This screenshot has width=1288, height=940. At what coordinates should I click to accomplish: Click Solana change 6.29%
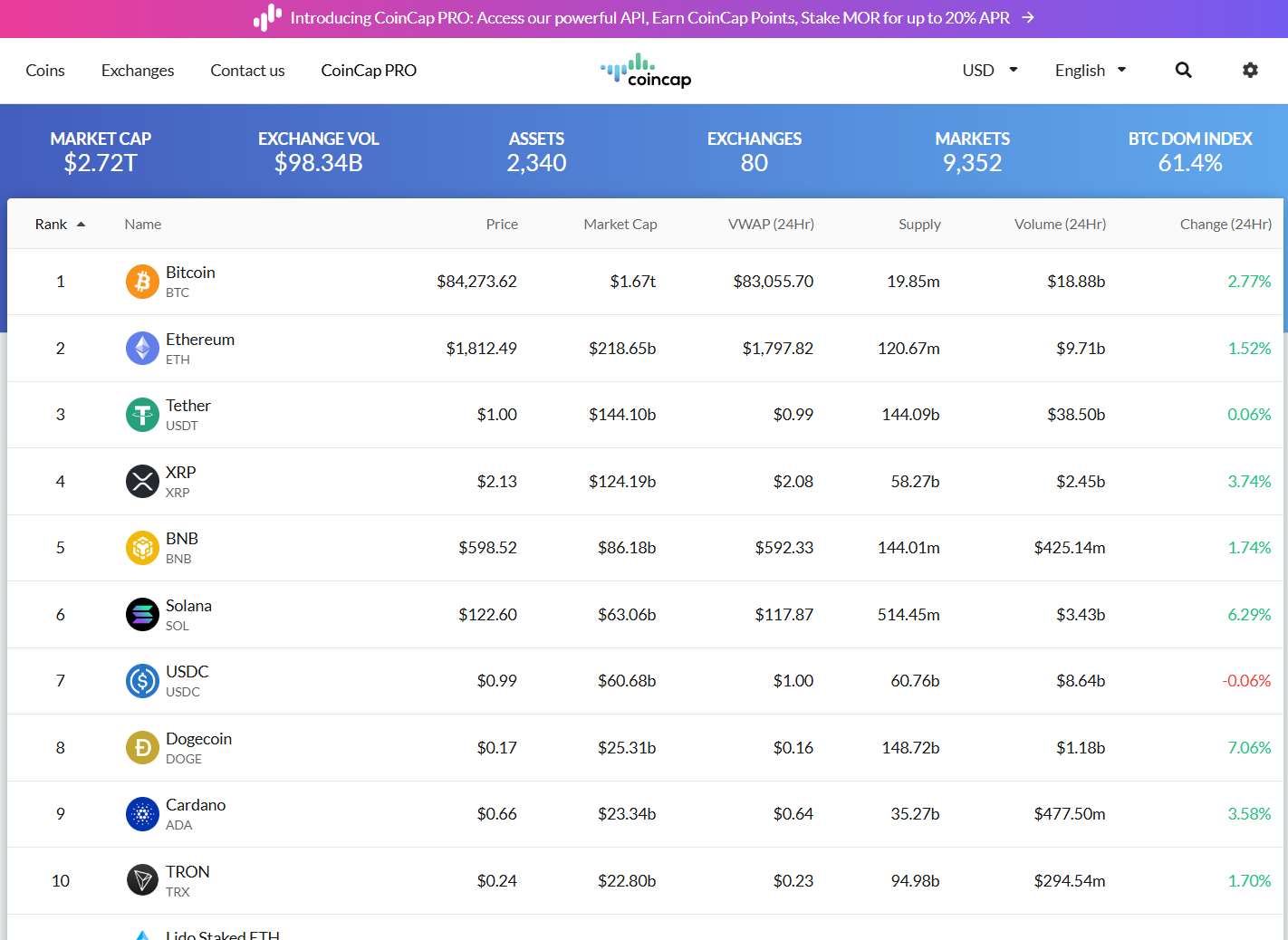click(1249, 615)
